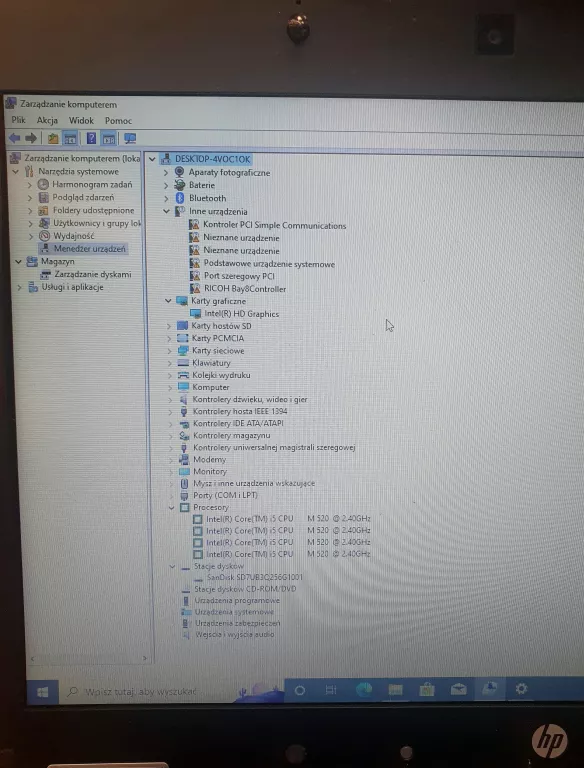This screenshot has width=584, height=768.
Task: Open Task View on the taskbar
Action: click(331, 690)
